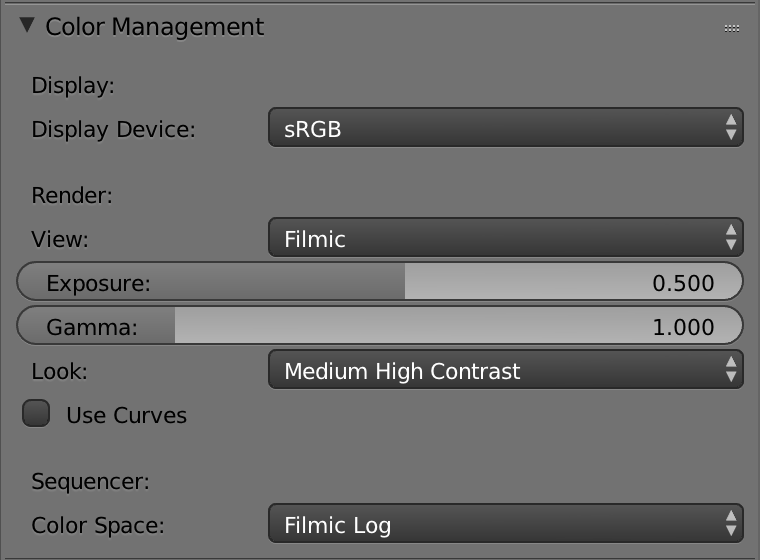Click the Gamma value 1.000
Screen dimensions: 760x560
pyautogui.click(x=683, y=327)
